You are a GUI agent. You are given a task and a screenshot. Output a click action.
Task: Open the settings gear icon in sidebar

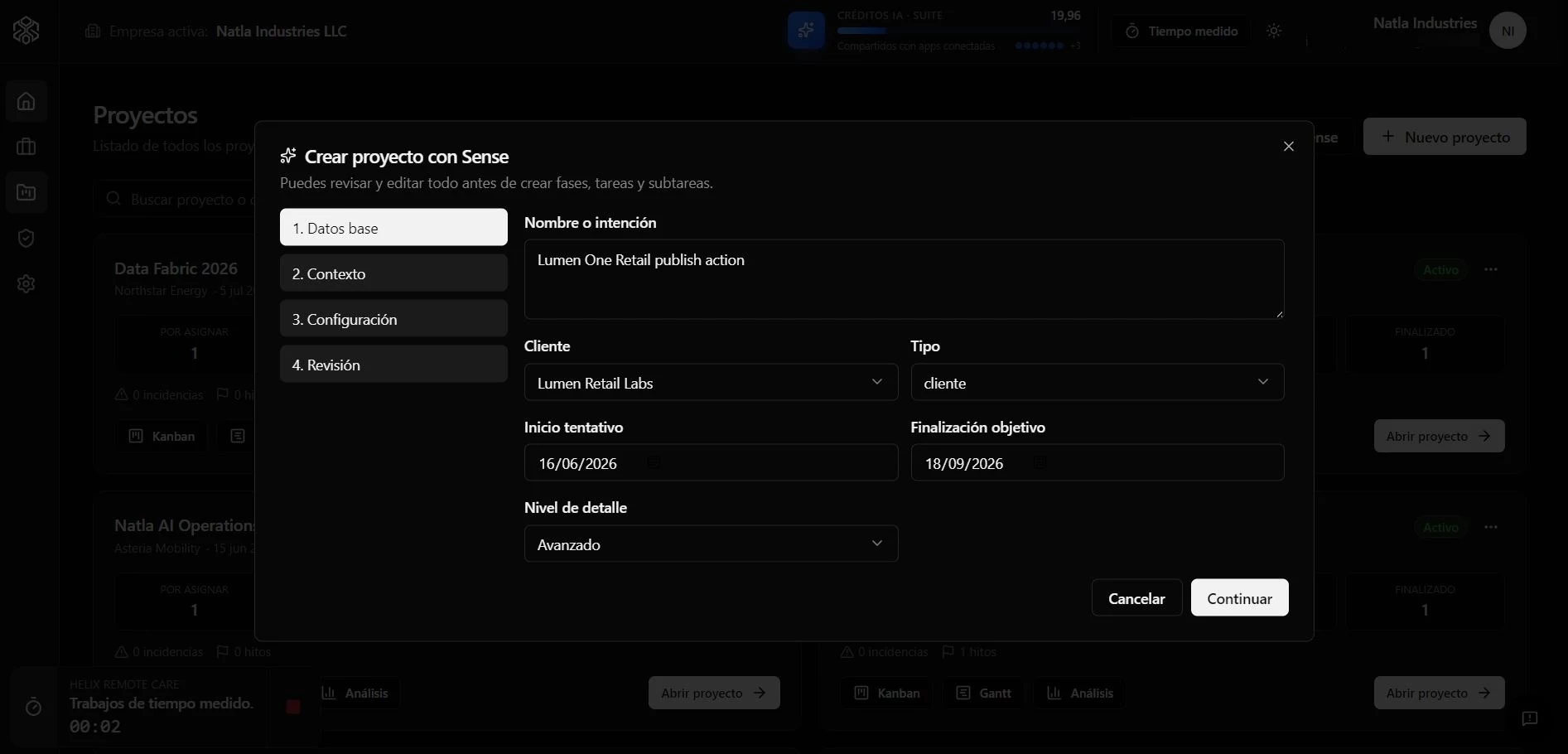click(27, 284)
